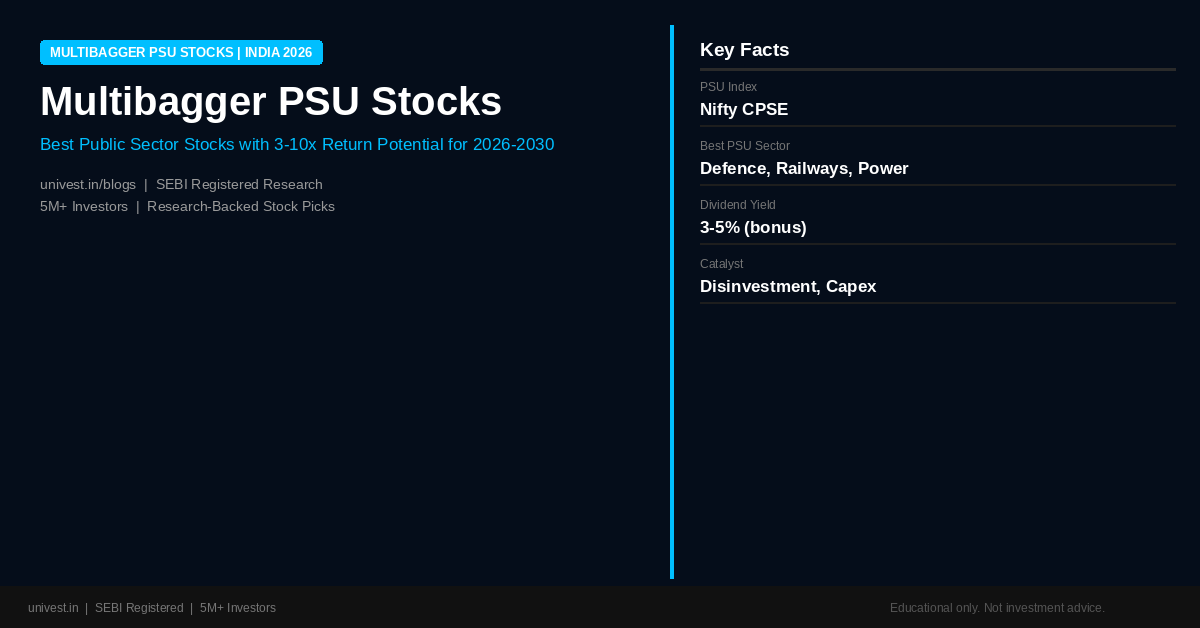Click Research-Backed Stock Picks text

241,207
